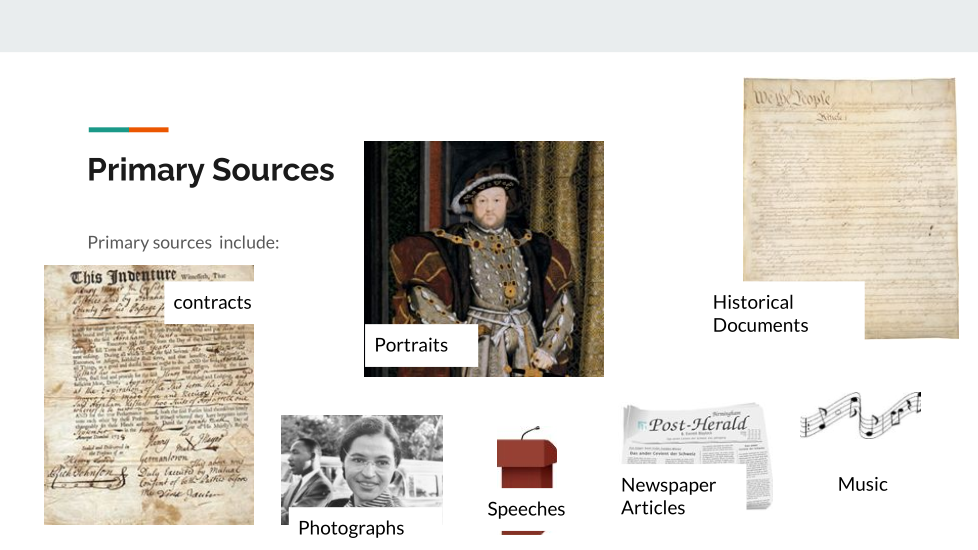Click the 'Photographs' caption
This screenshot has width=978, height=550.
[351, 527]
